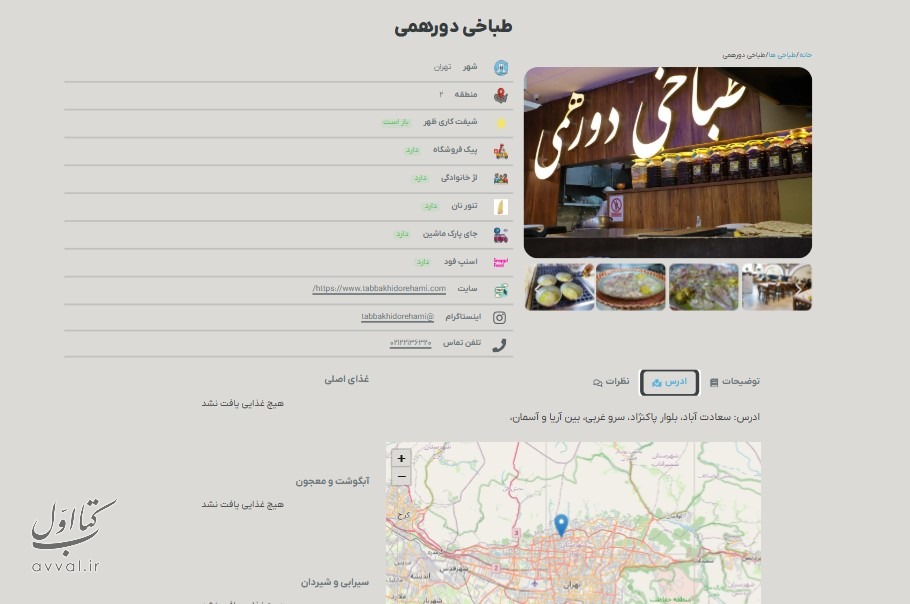Click the left arrow on thumbnail carousel
Viewport: 910px width, 604px height.
click(537, 287)
